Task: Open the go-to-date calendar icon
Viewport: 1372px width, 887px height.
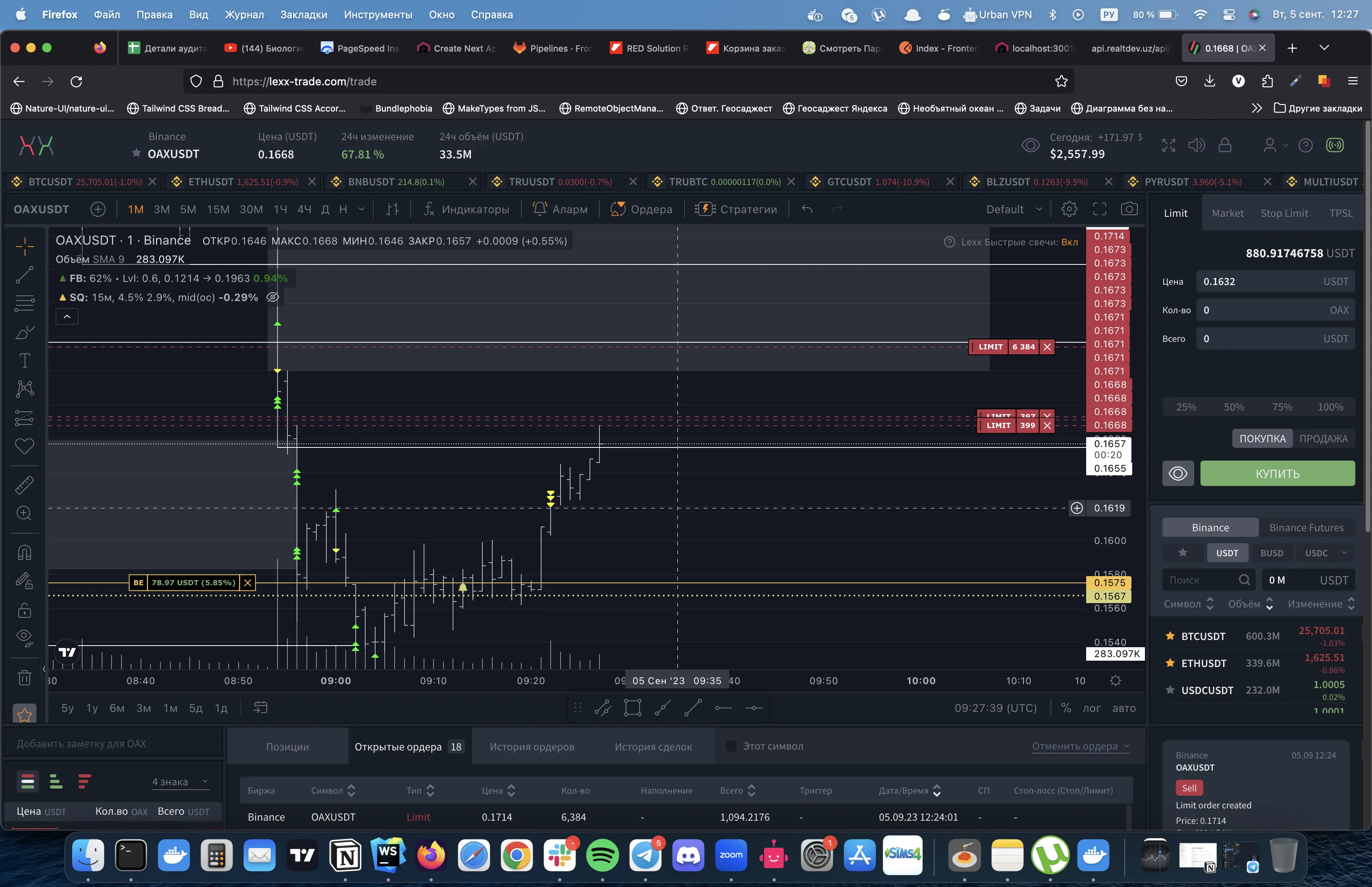Action: point(261,707)
